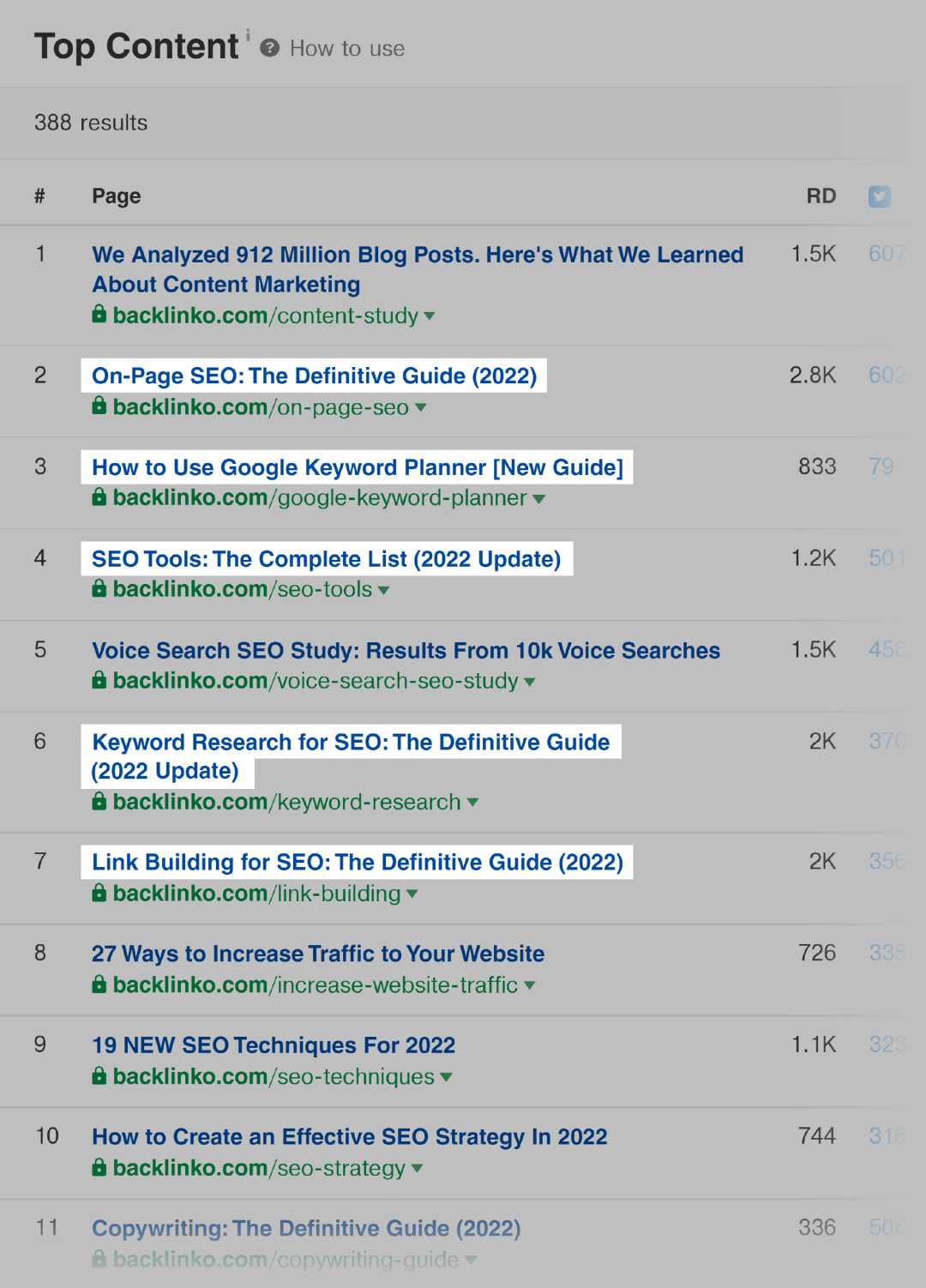Show the dropdown menu for backlinko.com/link-building
Image resolution: width=926 pixels, height=1288 pixels.
pyautogui.click(x=412, y=894)
